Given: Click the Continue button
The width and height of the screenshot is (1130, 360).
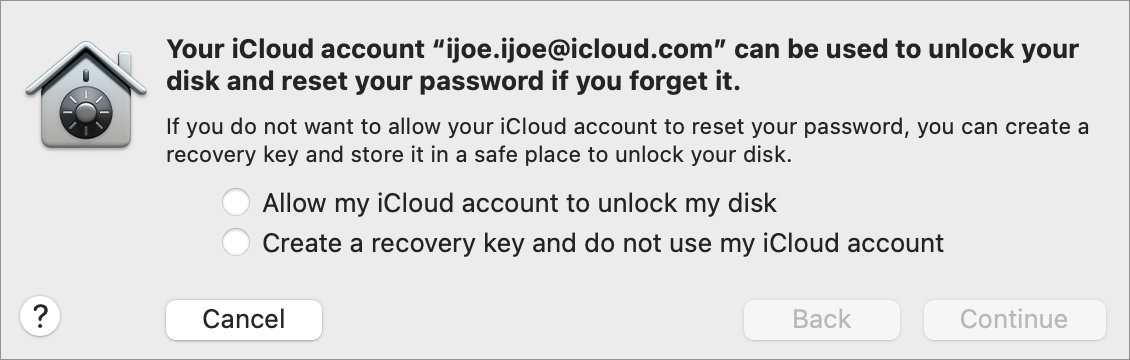Looking at the screenshot, I should click(x=1014, y=319).
